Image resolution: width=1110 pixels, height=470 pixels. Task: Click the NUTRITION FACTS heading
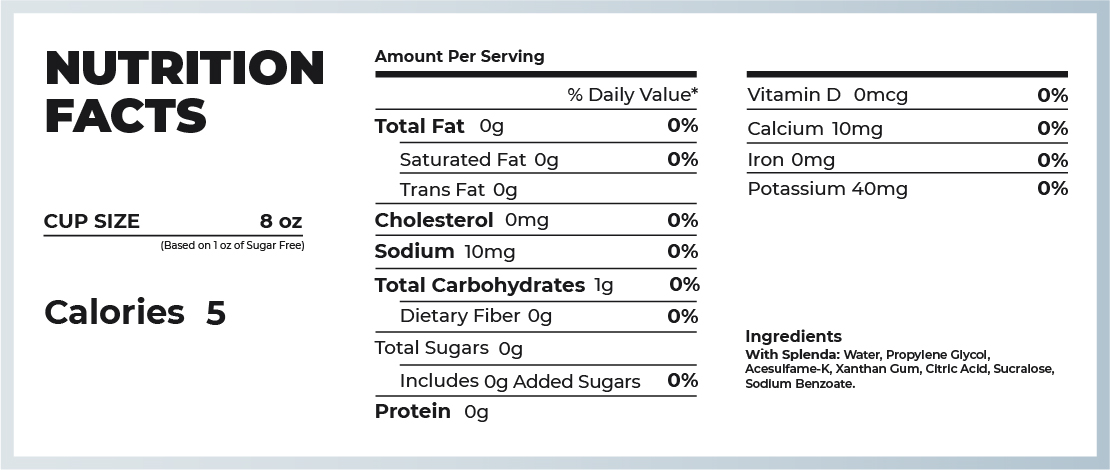(x=184, y=91)
